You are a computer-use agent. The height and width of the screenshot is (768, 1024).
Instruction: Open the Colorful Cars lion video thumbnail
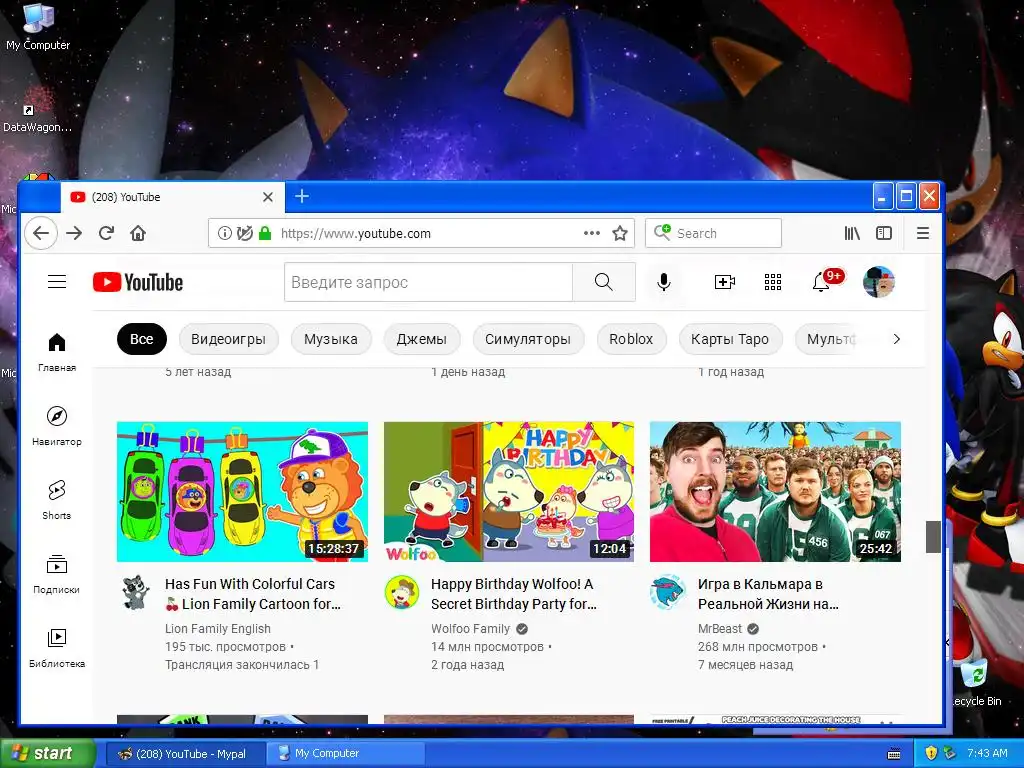click(242, 492)
